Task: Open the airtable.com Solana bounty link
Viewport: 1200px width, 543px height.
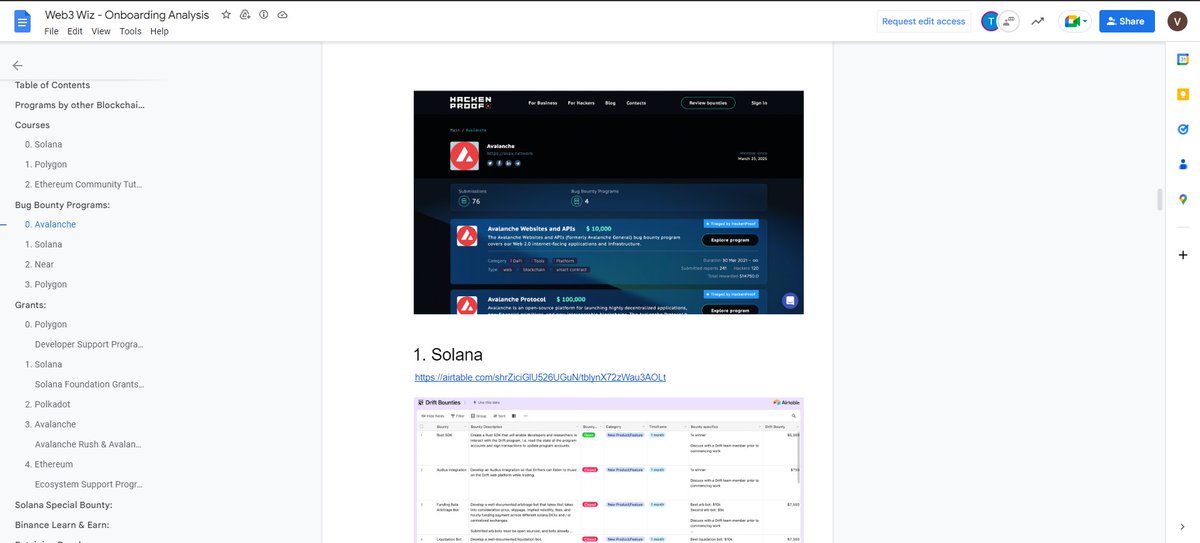Action: pos(540,377)
